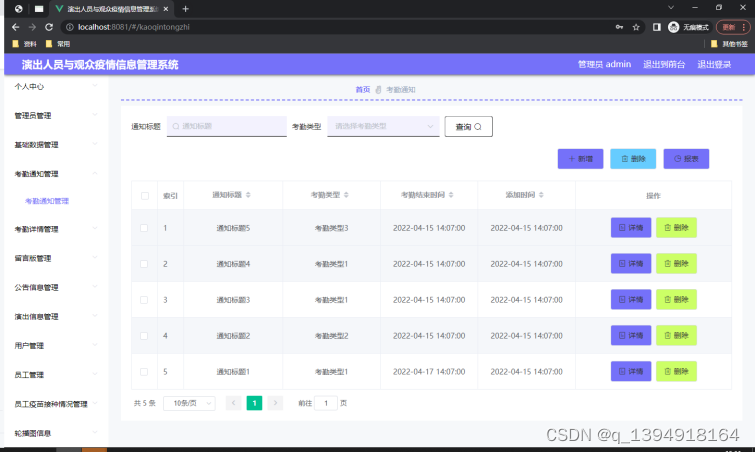Go to previous page arrow in pagination
Screen dimensions: 755x453
pyautogui.click(x=234, y=403)
